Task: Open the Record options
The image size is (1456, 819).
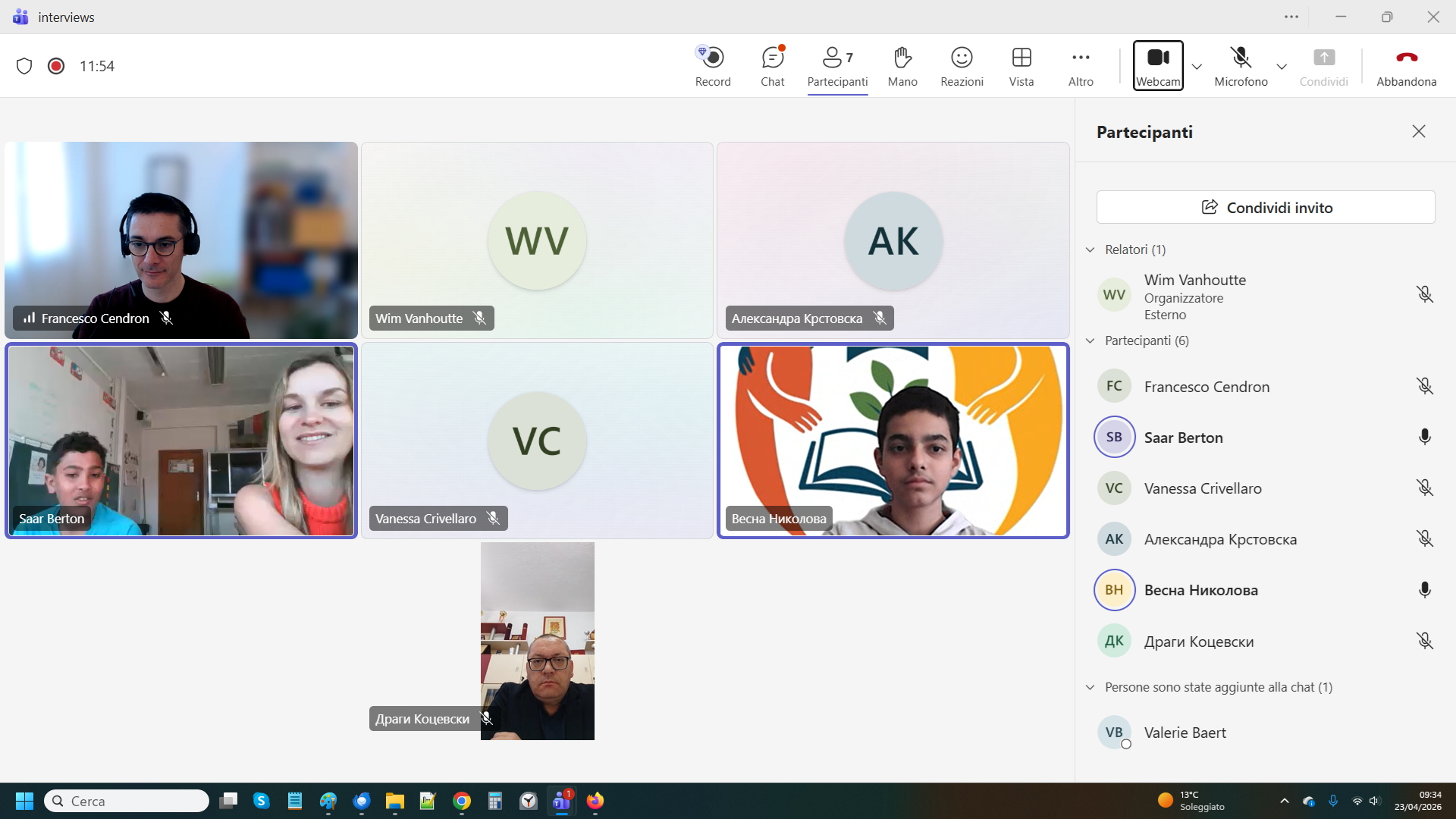Action: coord(712,66)
